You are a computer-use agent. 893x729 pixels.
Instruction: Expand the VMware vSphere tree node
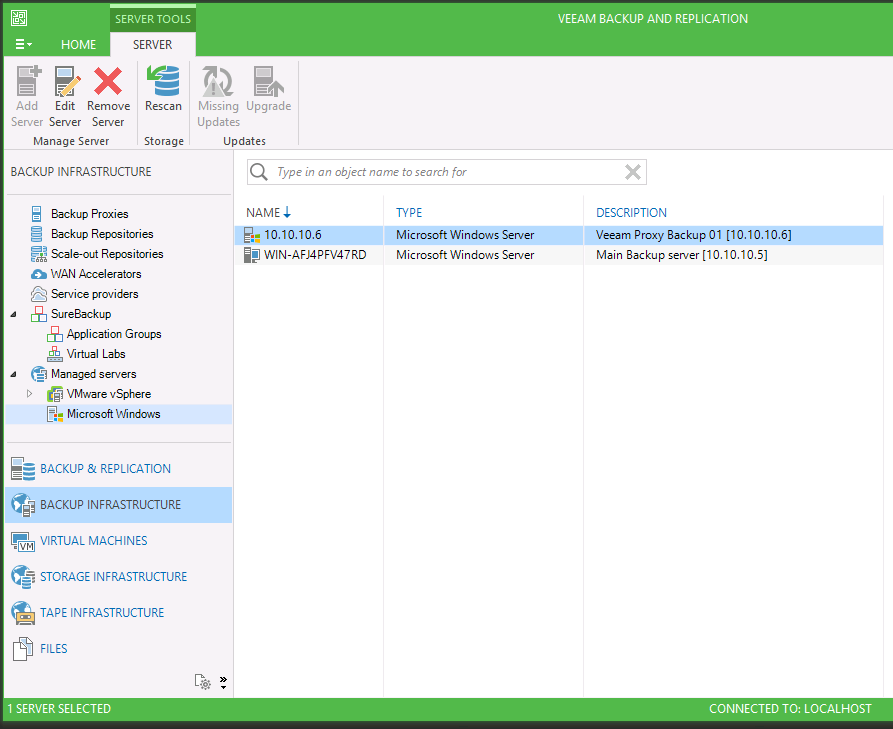click(x=30, y=394)
